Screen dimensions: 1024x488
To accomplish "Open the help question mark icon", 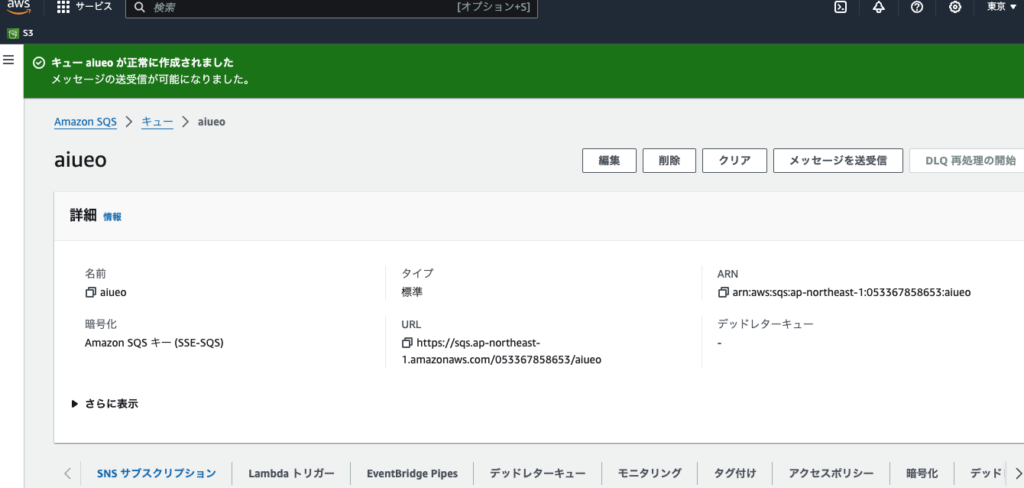I will [917, 7].
